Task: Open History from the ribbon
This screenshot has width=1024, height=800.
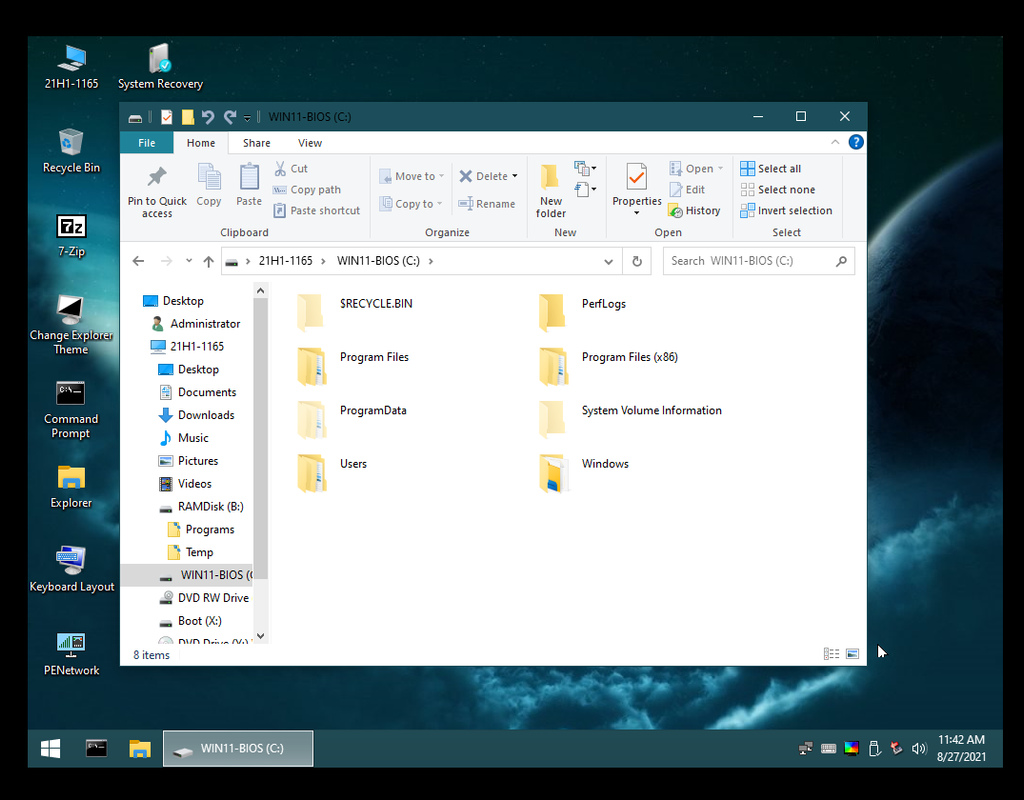Action: (x=694, y=210)
